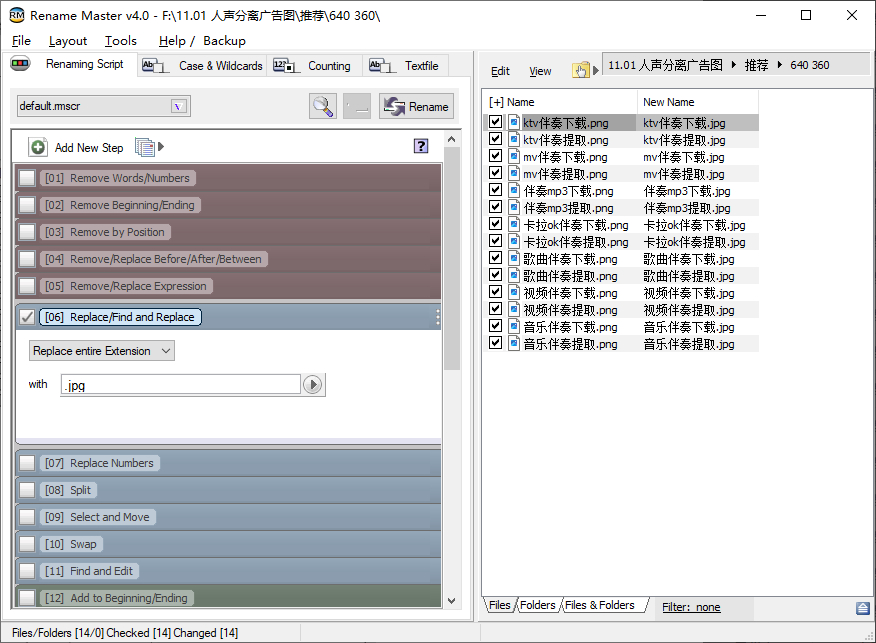Open the Tools menu
Image resolution: width=876 pixels, height=643 pixels.
pyautogui.click(x=120, y=41)
